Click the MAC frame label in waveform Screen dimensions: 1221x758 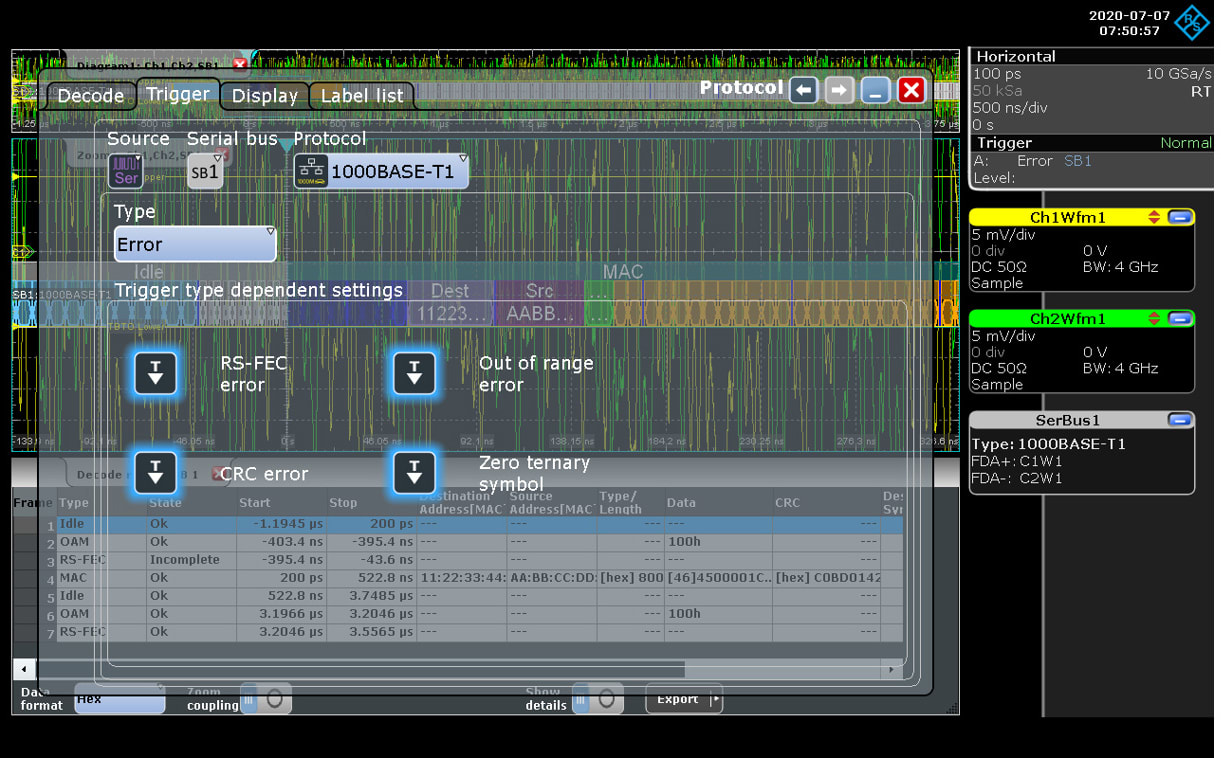pos(623,271)
